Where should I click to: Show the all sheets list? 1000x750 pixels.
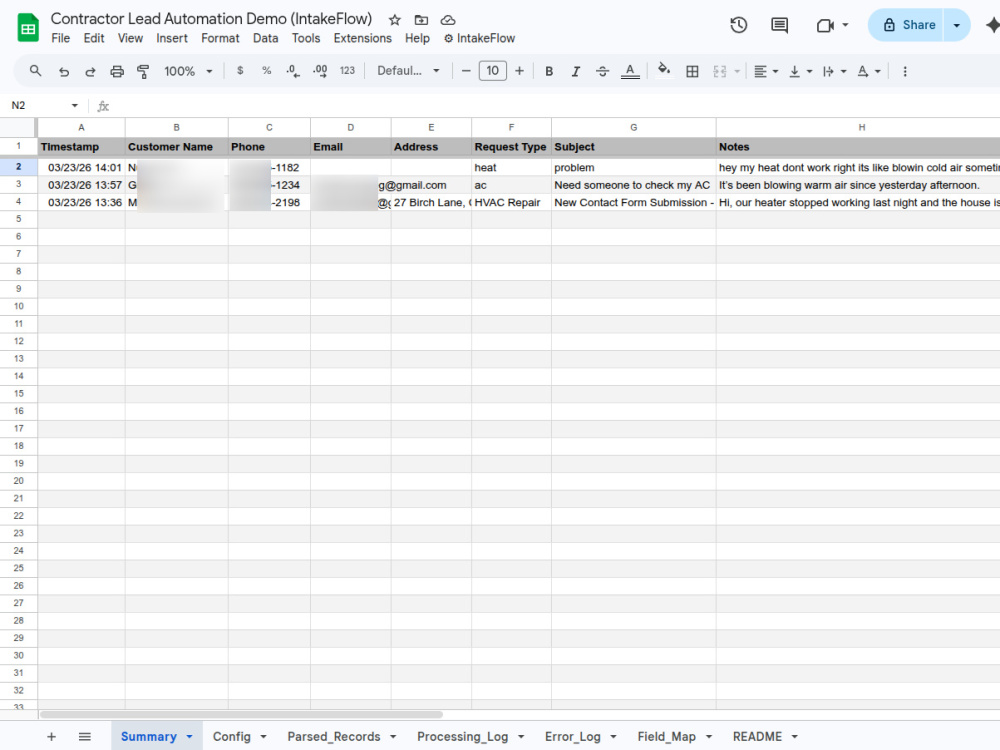(85, 737)
